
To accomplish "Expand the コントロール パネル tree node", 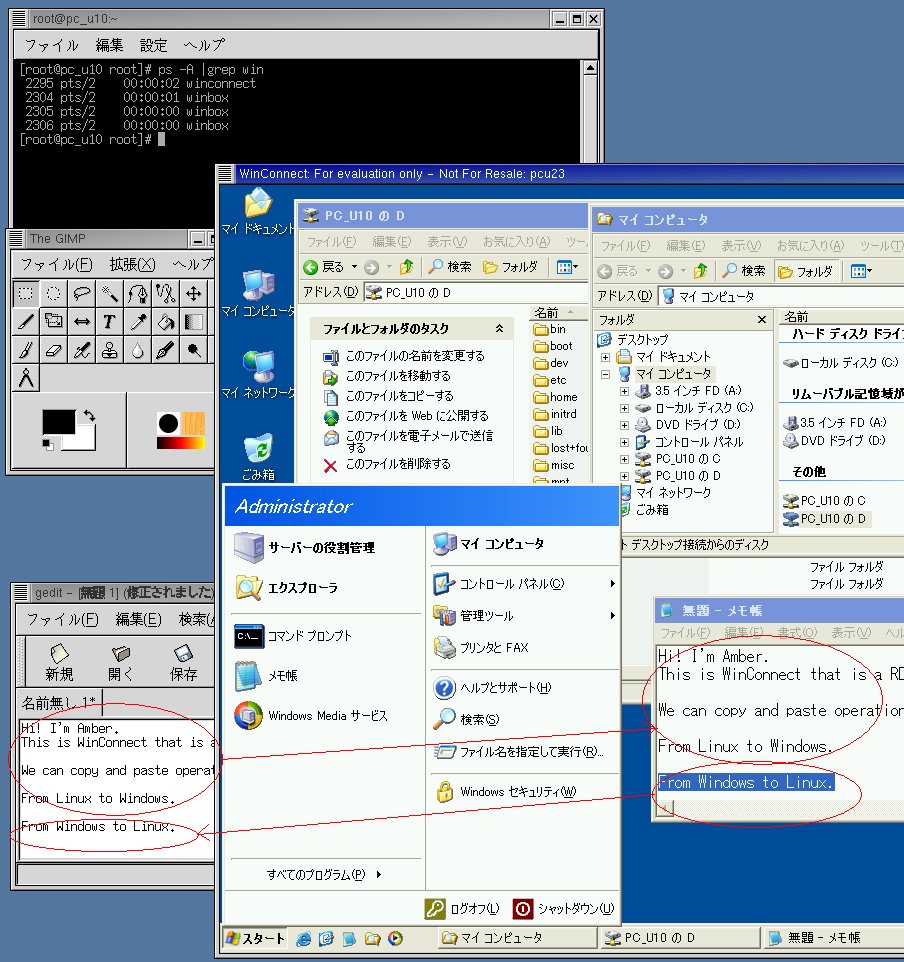I will tap(624, 442).
